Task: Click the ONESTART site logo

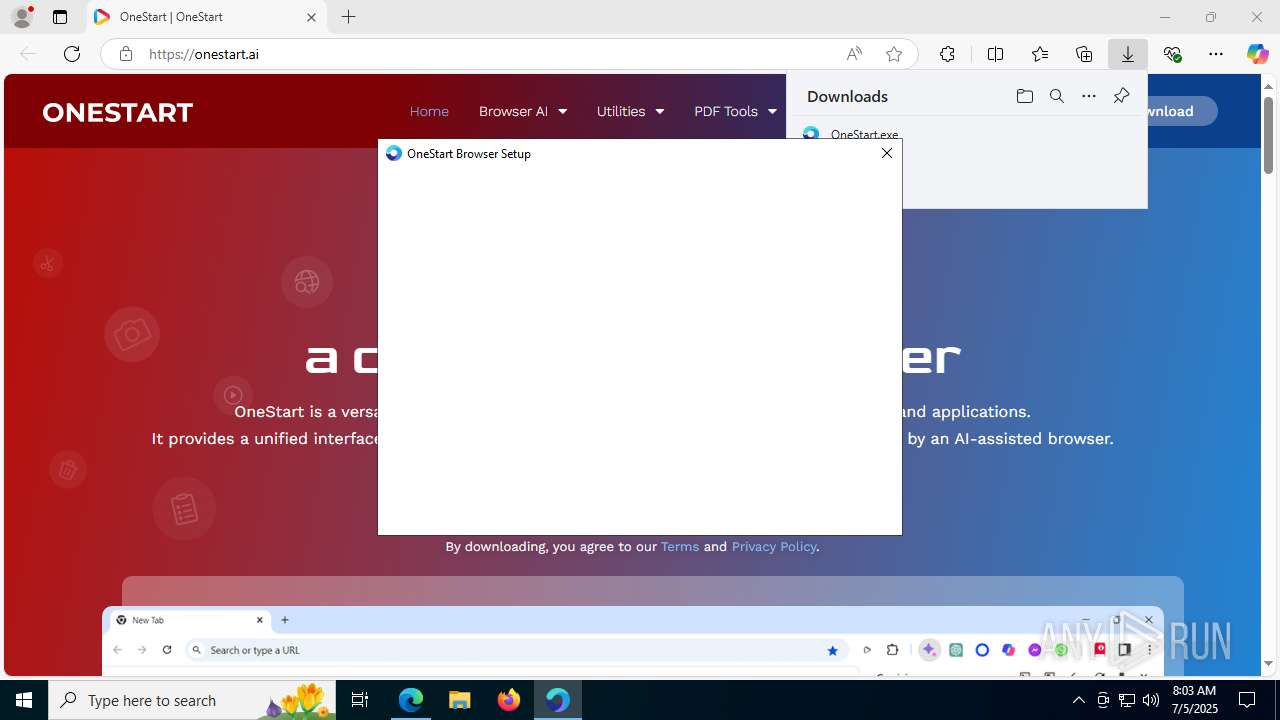Action: pos(118,112)
